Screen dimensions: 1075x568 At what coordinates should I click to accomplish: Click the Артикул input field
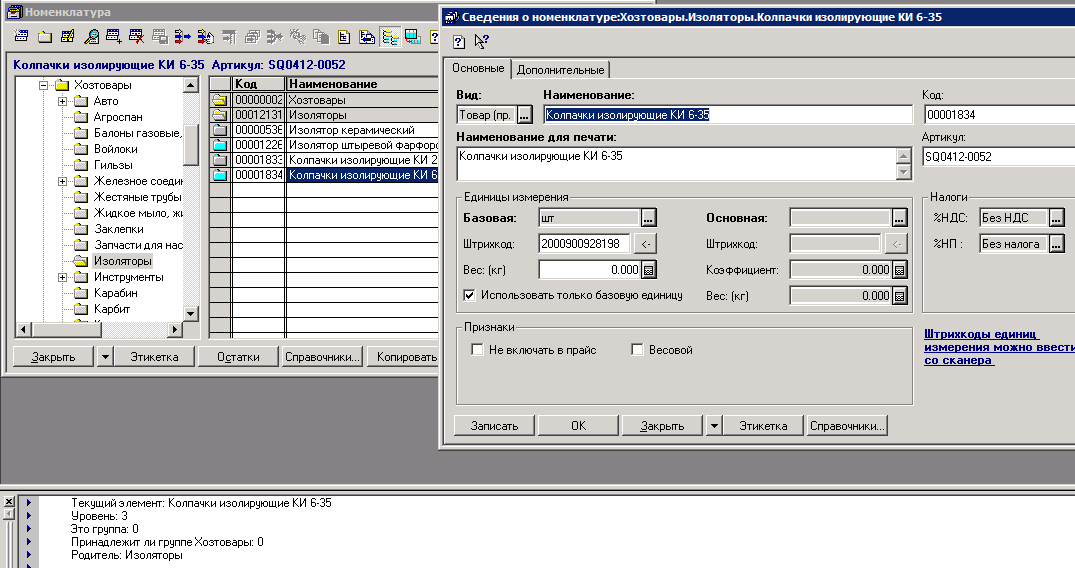[x=997, y=156]
